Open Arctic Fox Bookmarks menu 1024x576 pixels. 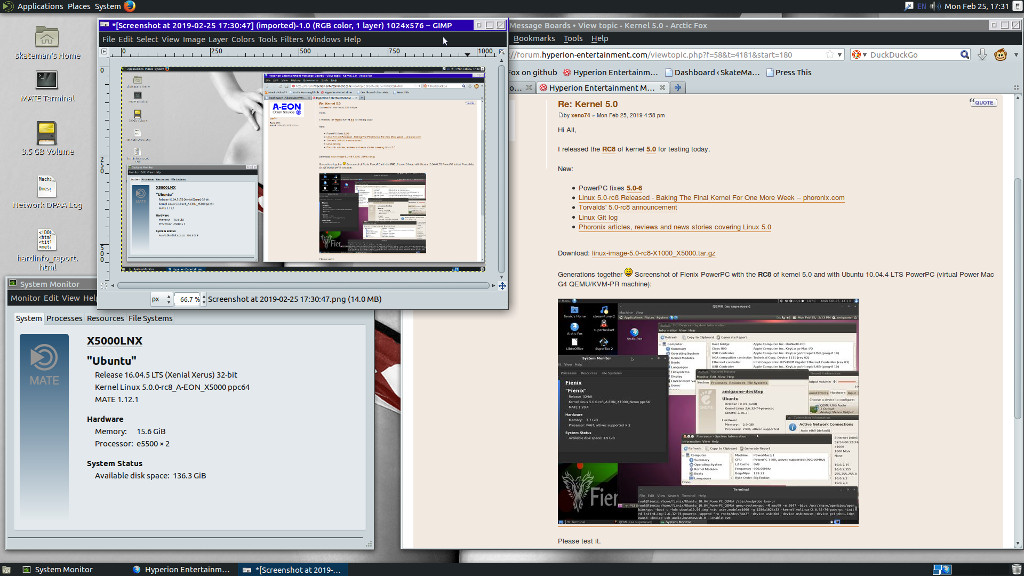(x=534, y=39)
